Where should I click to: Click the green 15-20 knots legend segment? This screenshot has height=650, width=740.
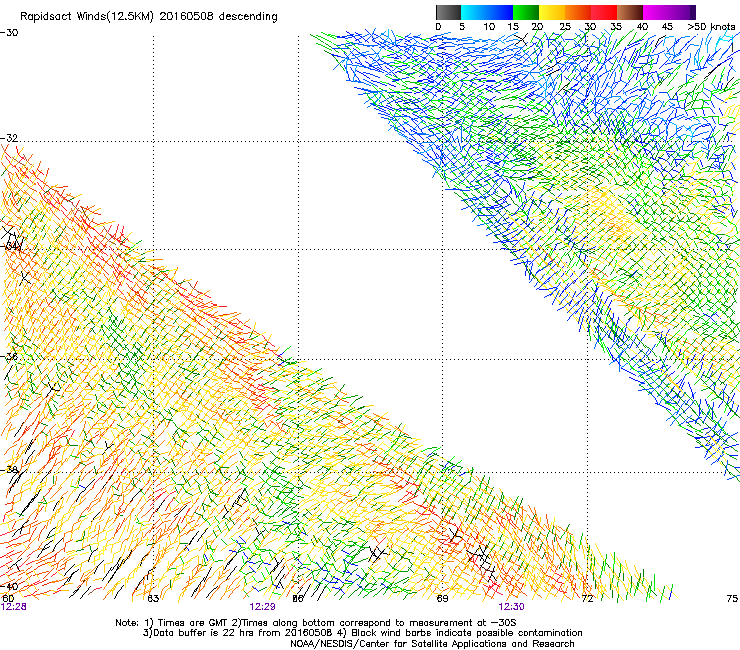tap(526, 12)
